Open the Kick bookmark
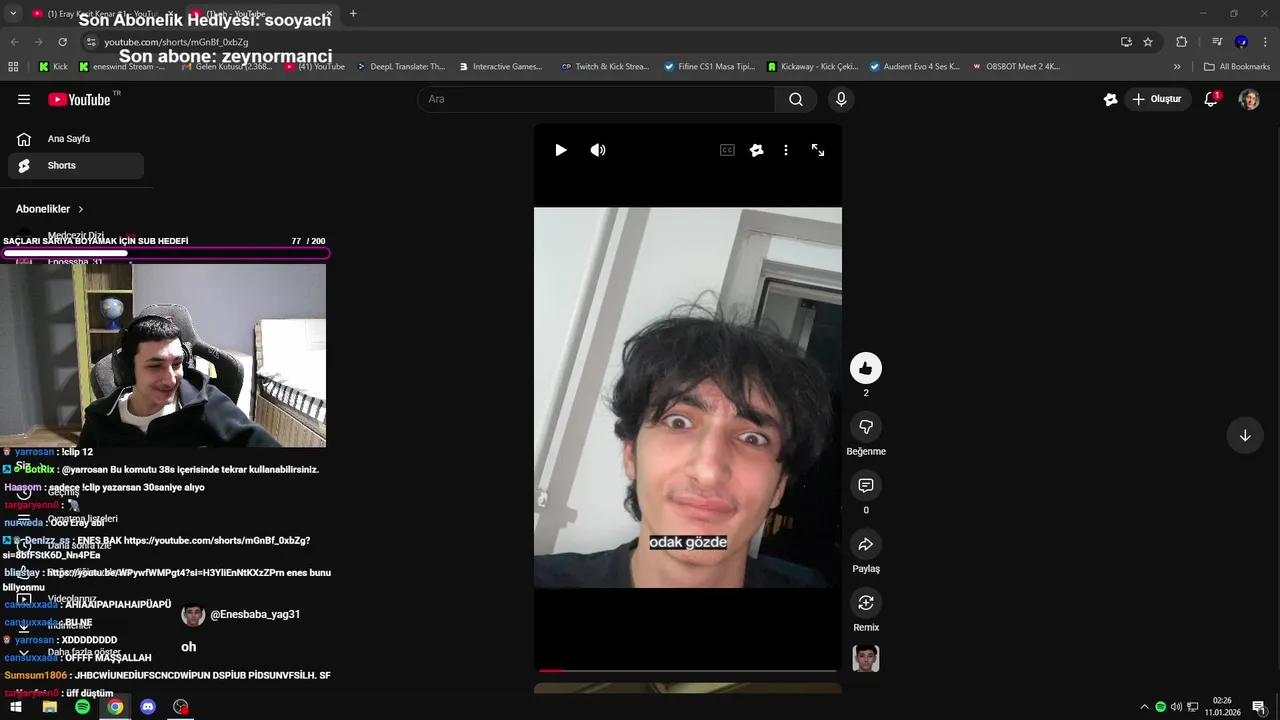This screenshot has height=720, width=1280. click(x=53, y=67)
